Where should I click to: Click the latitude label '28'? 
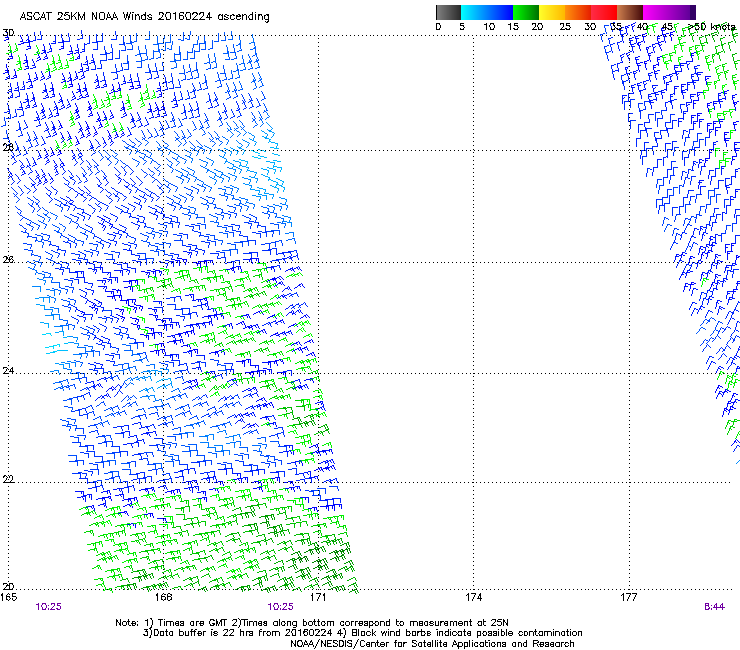(8, 147)
